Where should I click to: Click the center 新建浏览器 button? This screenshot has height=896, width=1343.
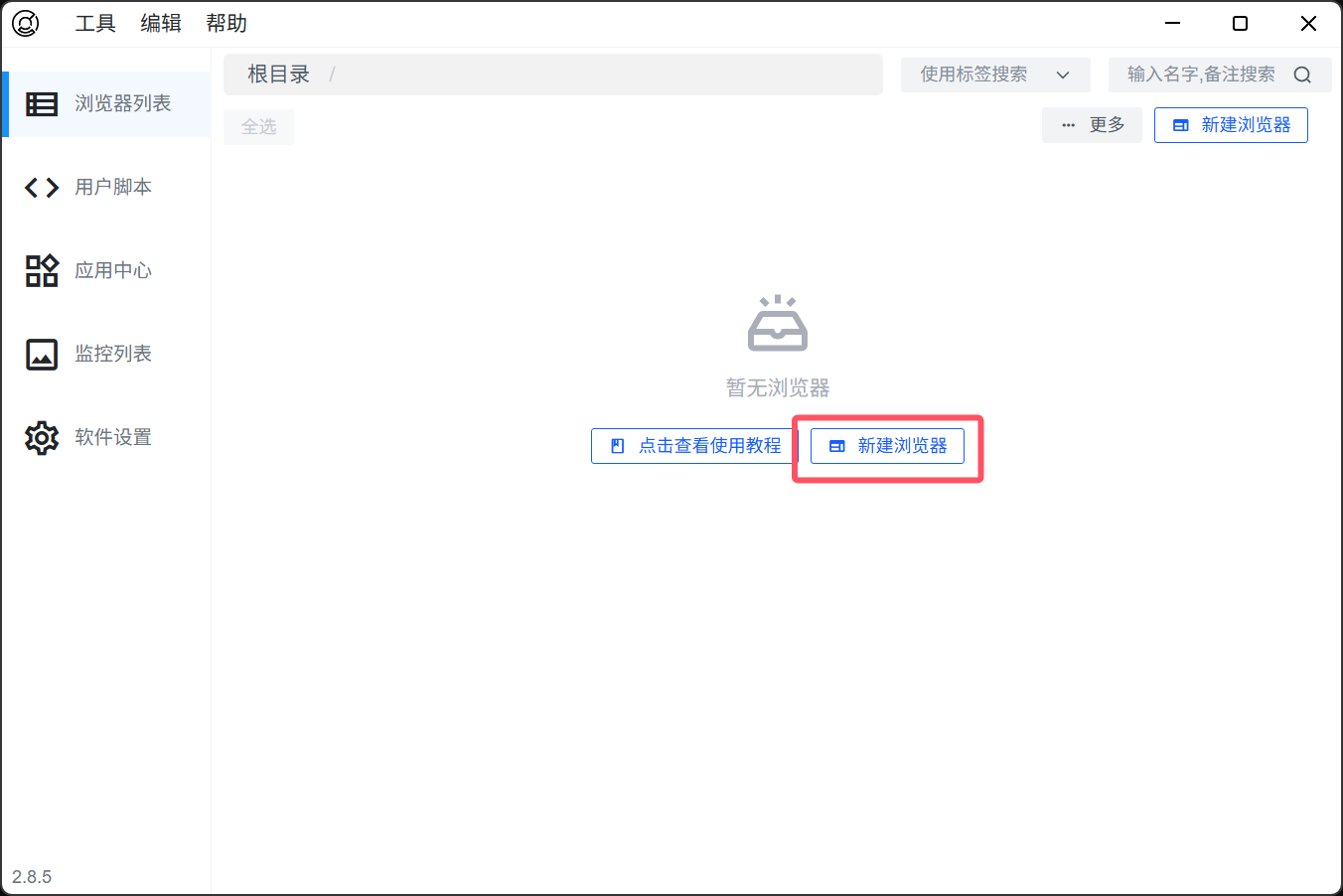887,446
